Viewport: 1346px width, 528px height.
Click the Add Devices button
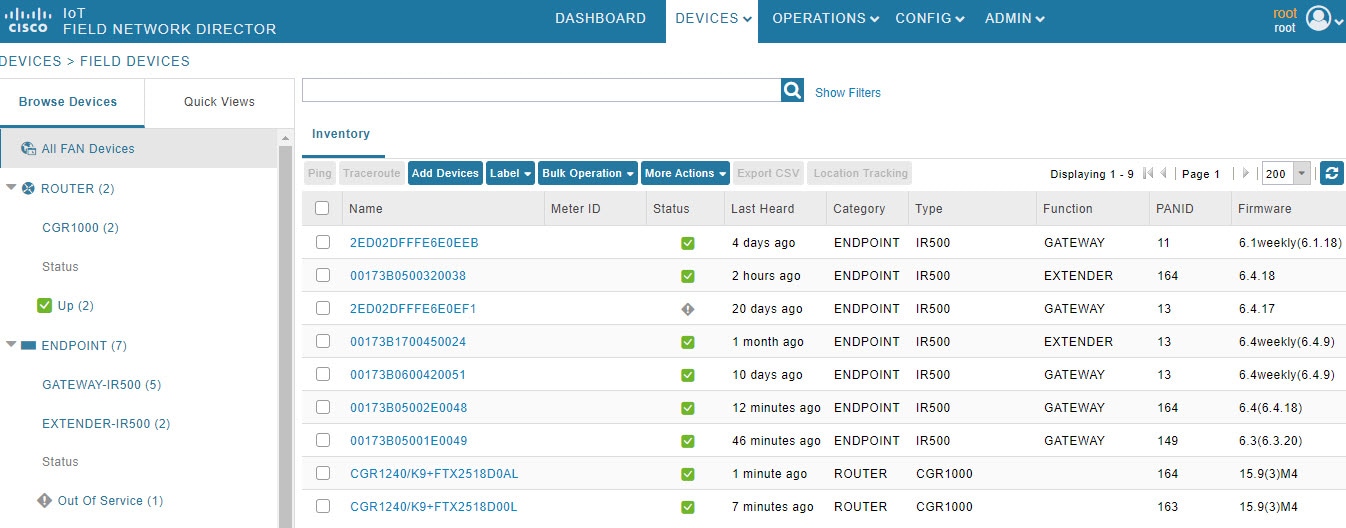[x=445, y=173]
